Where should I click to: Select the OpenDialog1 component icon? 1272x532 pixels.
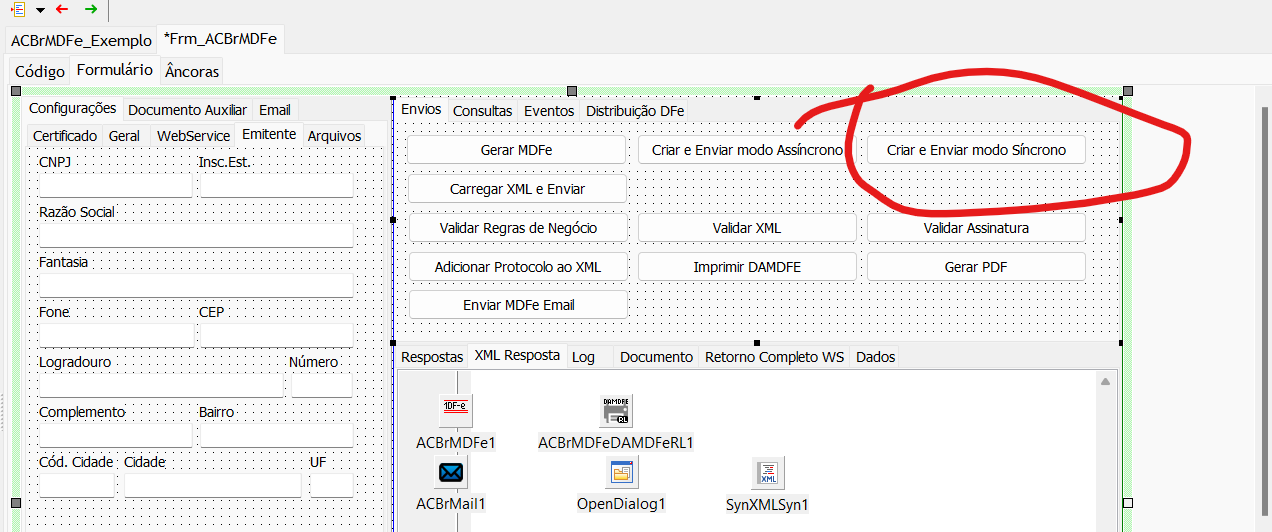point(621,472)
